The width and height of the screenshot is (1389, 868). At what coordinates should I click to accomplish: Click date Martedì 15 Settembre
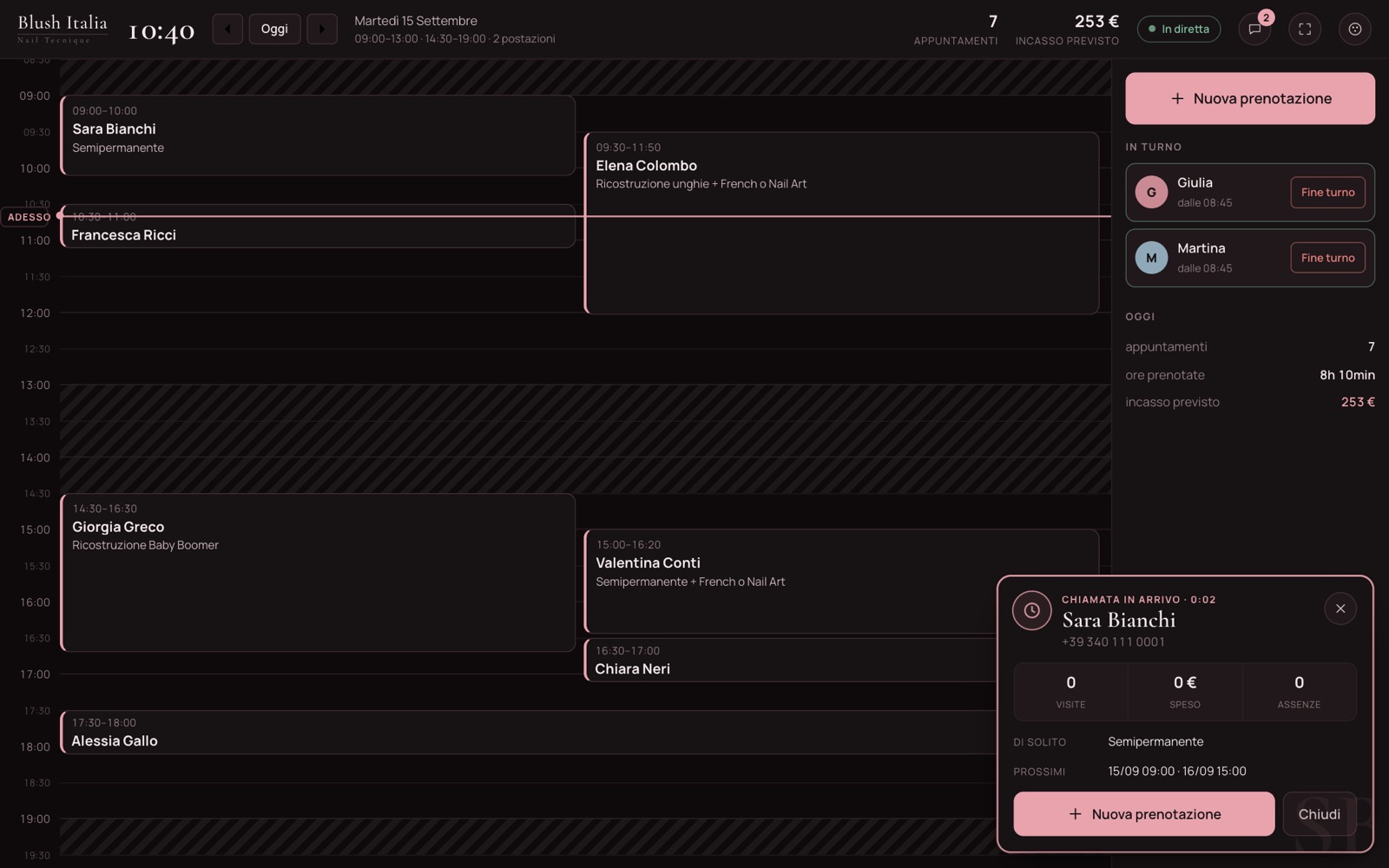pos(416,21)
